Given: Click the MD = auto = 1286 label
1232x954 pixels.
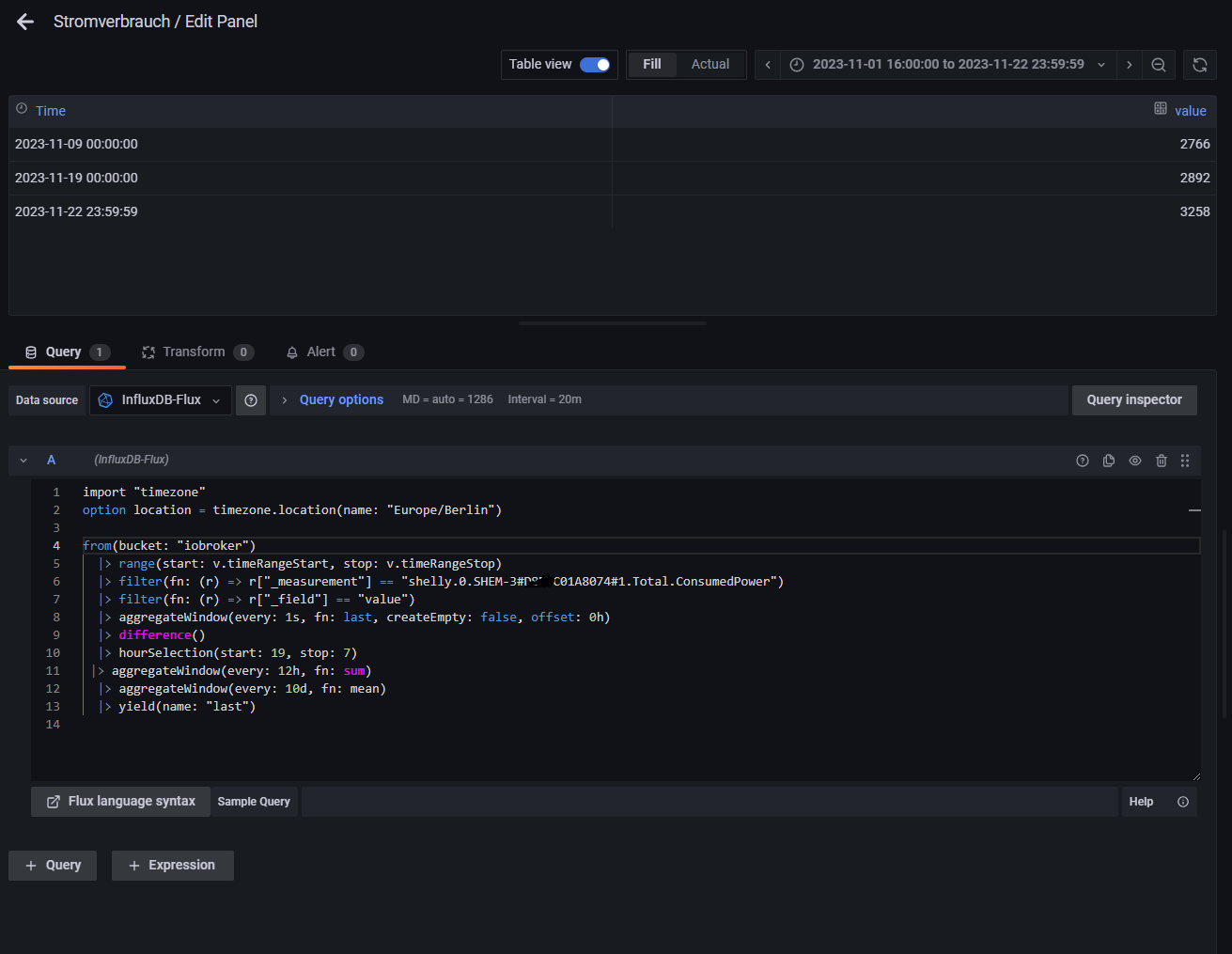Looking at the screenshot, I should point(447,400).
